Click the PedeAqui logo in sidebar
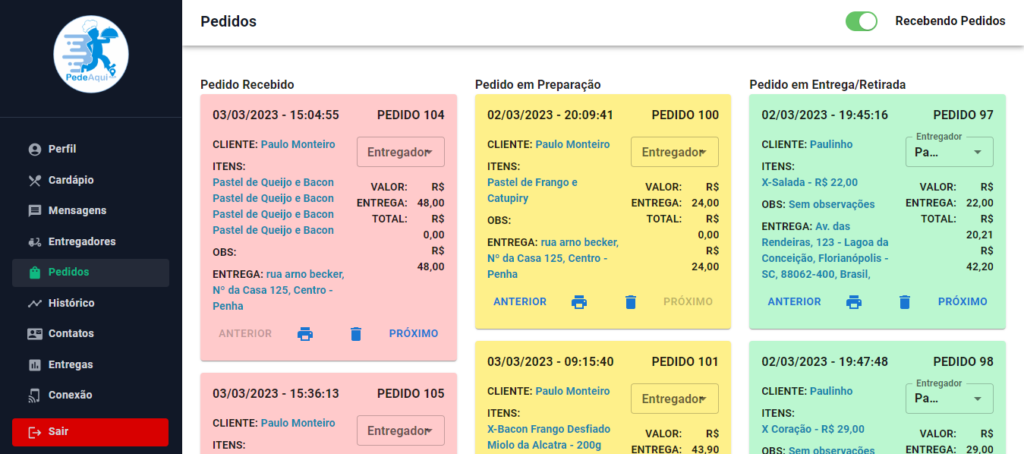The image size is (1024, 454). pos(91,55)
